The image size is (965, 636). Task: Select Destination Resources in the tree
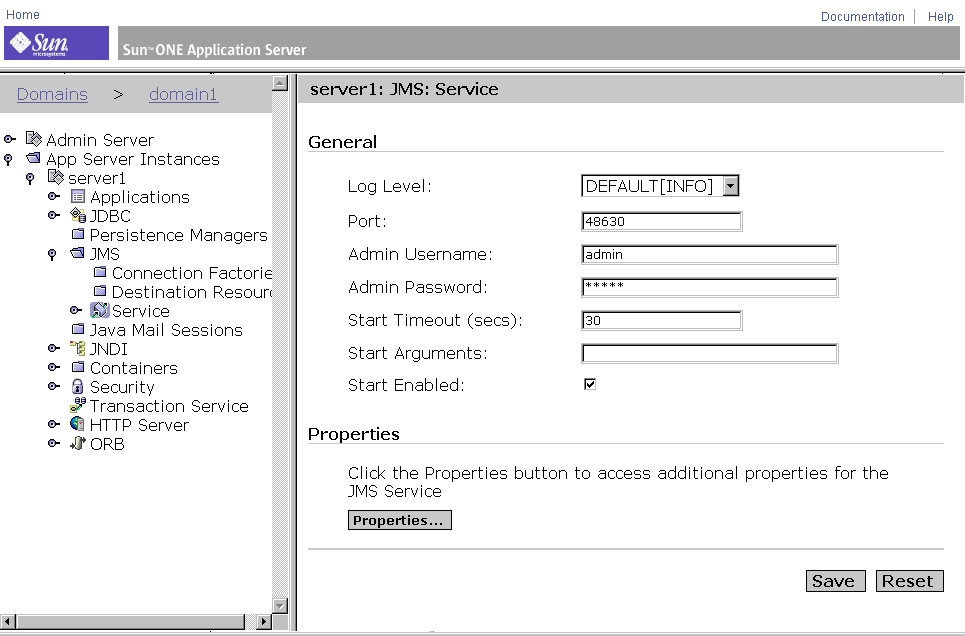pos(191,292)
